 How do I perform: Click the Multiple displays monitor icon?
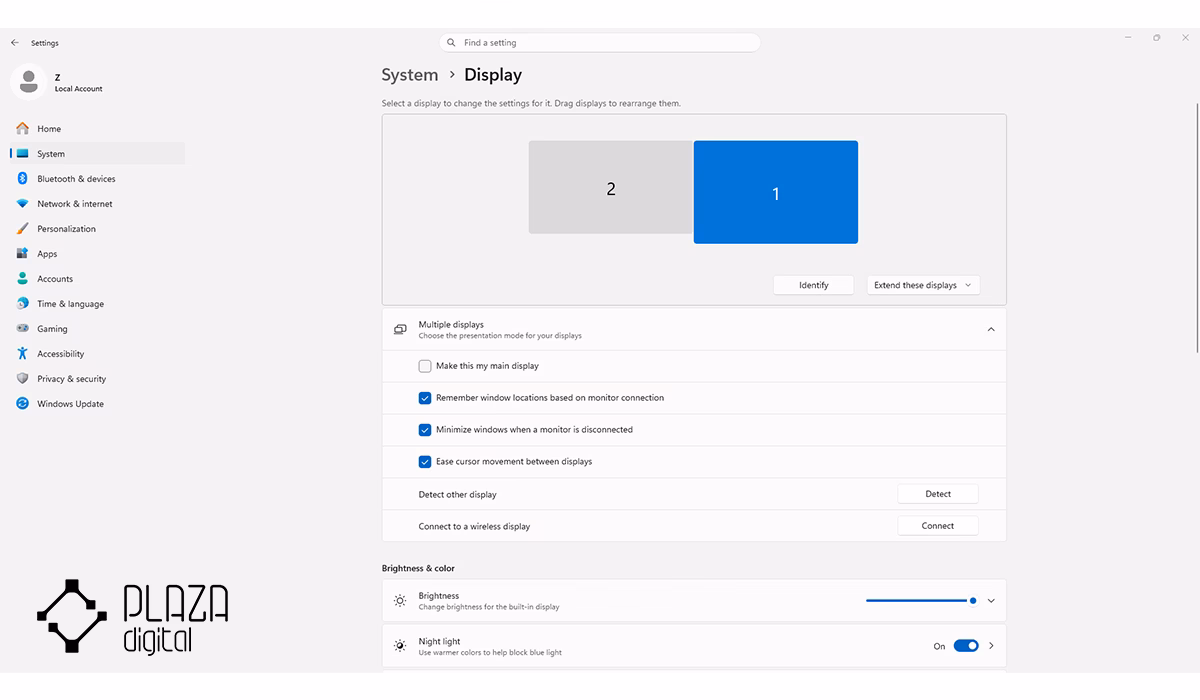[400, 329]
